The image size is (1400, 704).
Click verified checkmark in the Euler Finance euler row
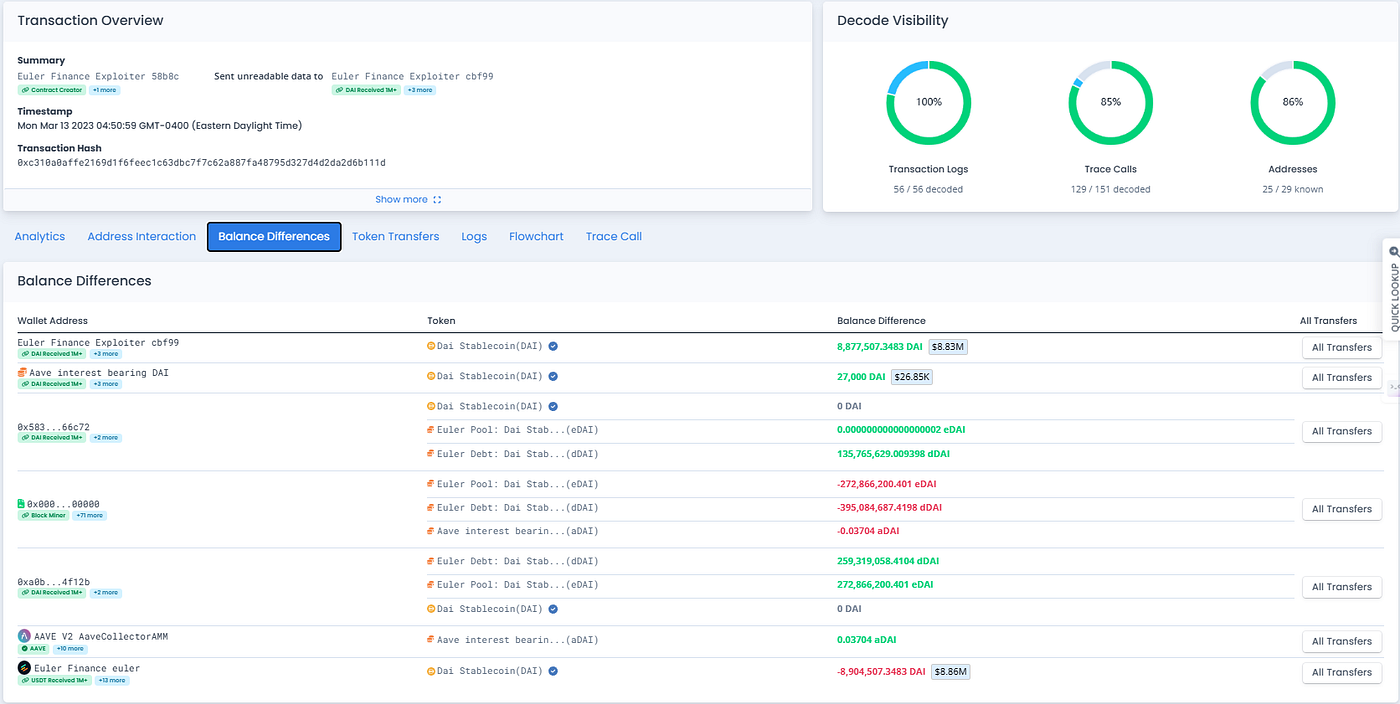pos(553,671)
